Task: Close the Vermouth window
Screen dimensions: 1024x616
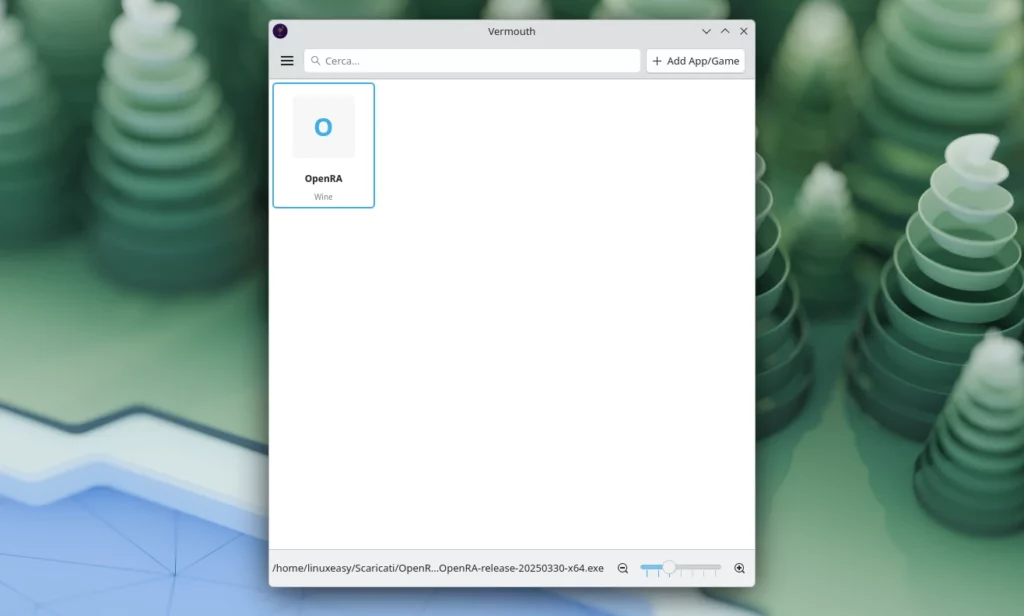Action: coord(743,31)
